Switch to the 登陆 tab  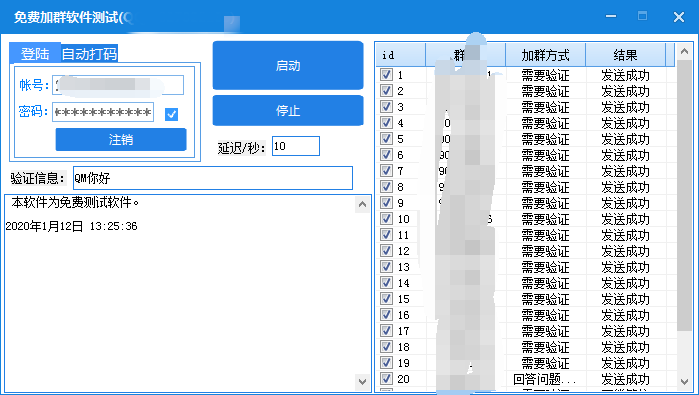[35, 53]
